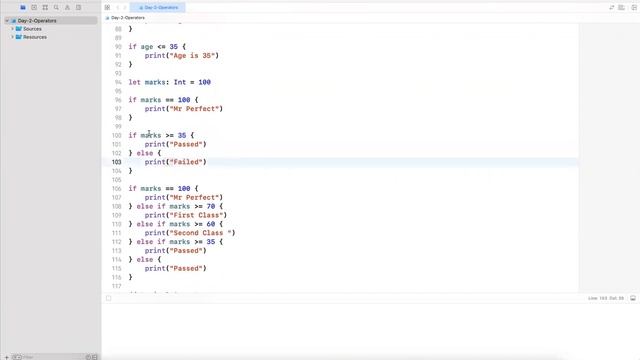Click the else if marks >= 35 line
Screen dimensions: 640x360
176,242
